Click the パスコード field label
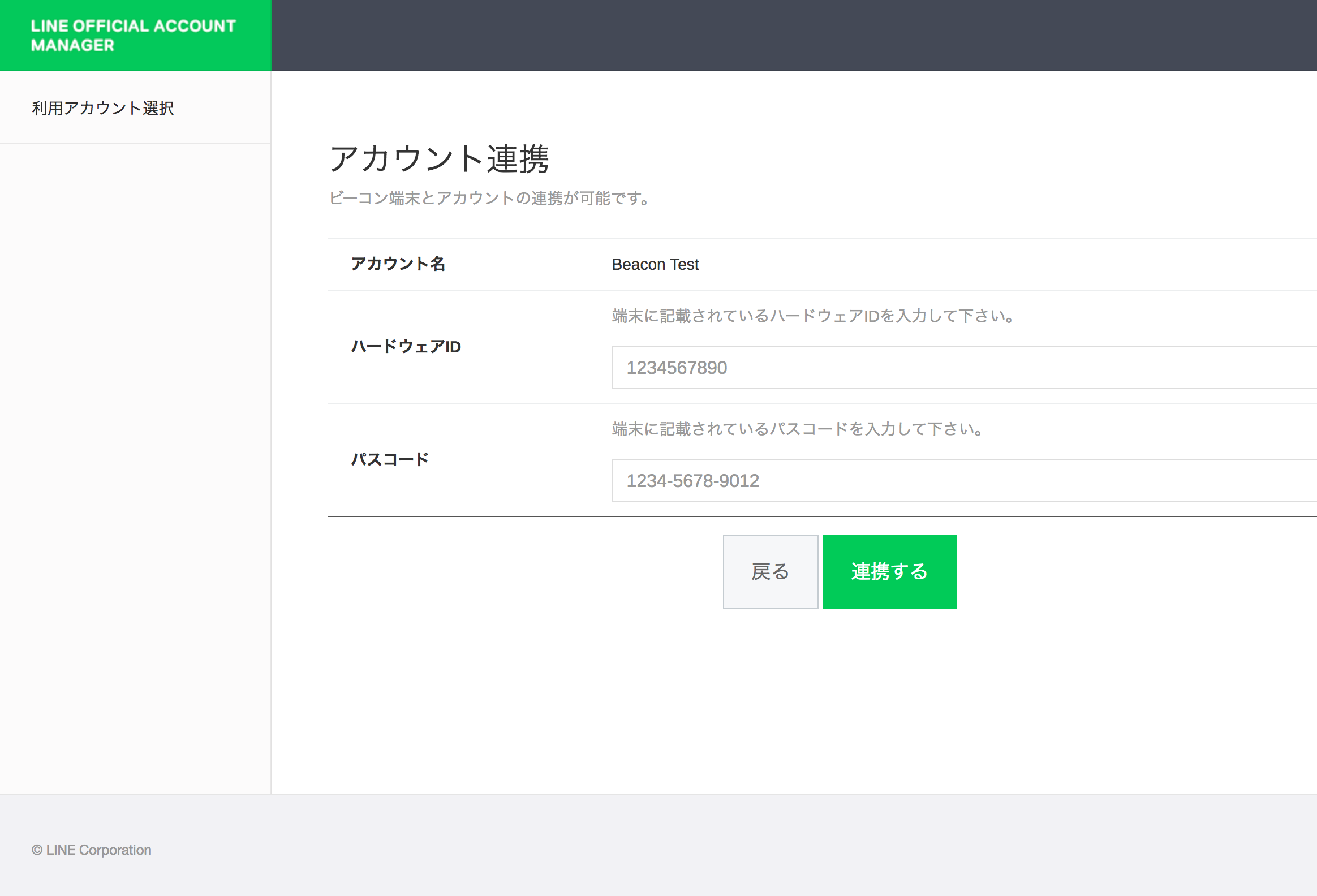This screenshot has width=1317, height=896. [x=390, y=459]
